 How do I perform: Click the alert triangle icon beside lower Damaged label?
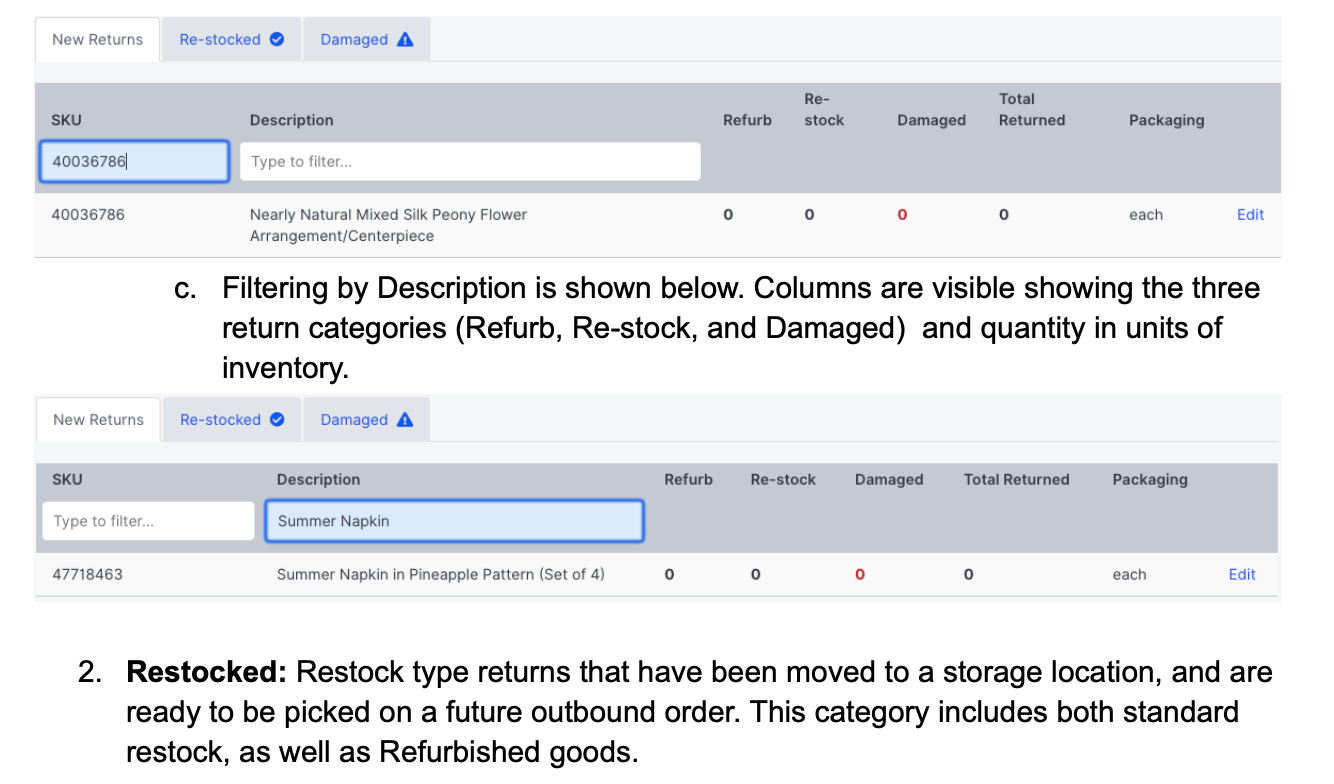point(404,419)
